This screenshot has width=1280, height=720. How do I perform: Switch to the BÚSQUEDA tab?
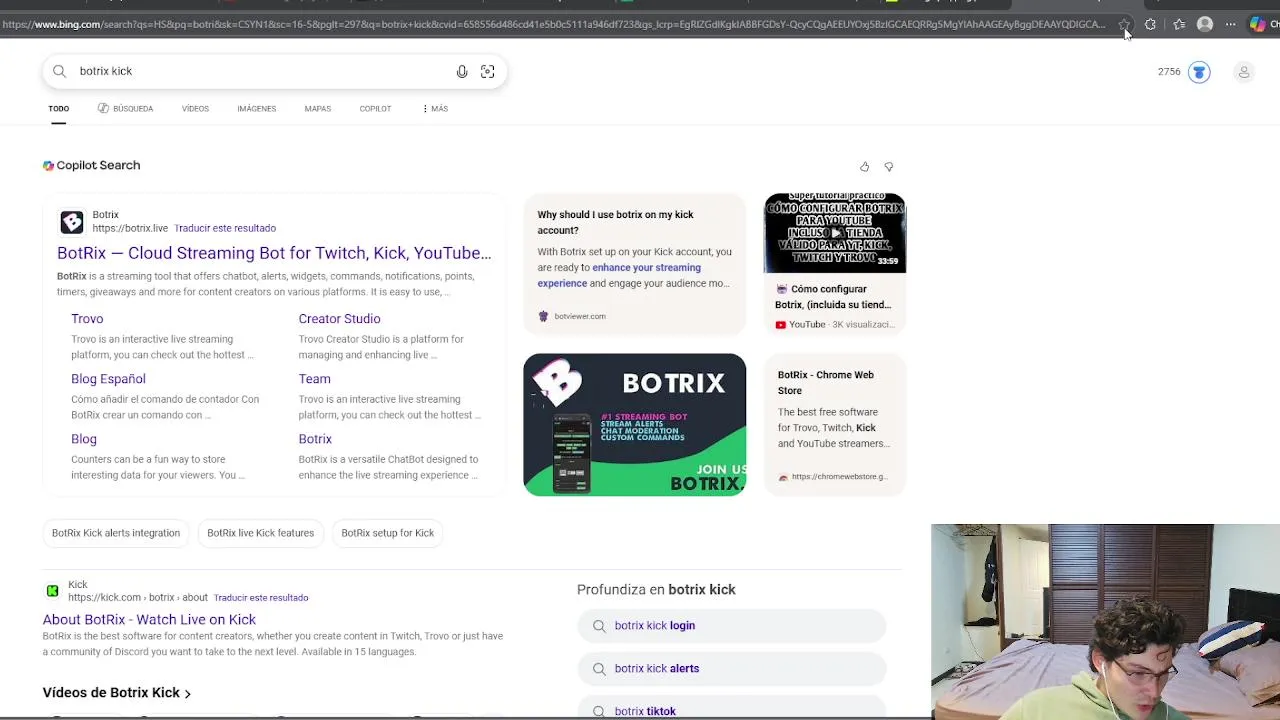pos(125,108)
